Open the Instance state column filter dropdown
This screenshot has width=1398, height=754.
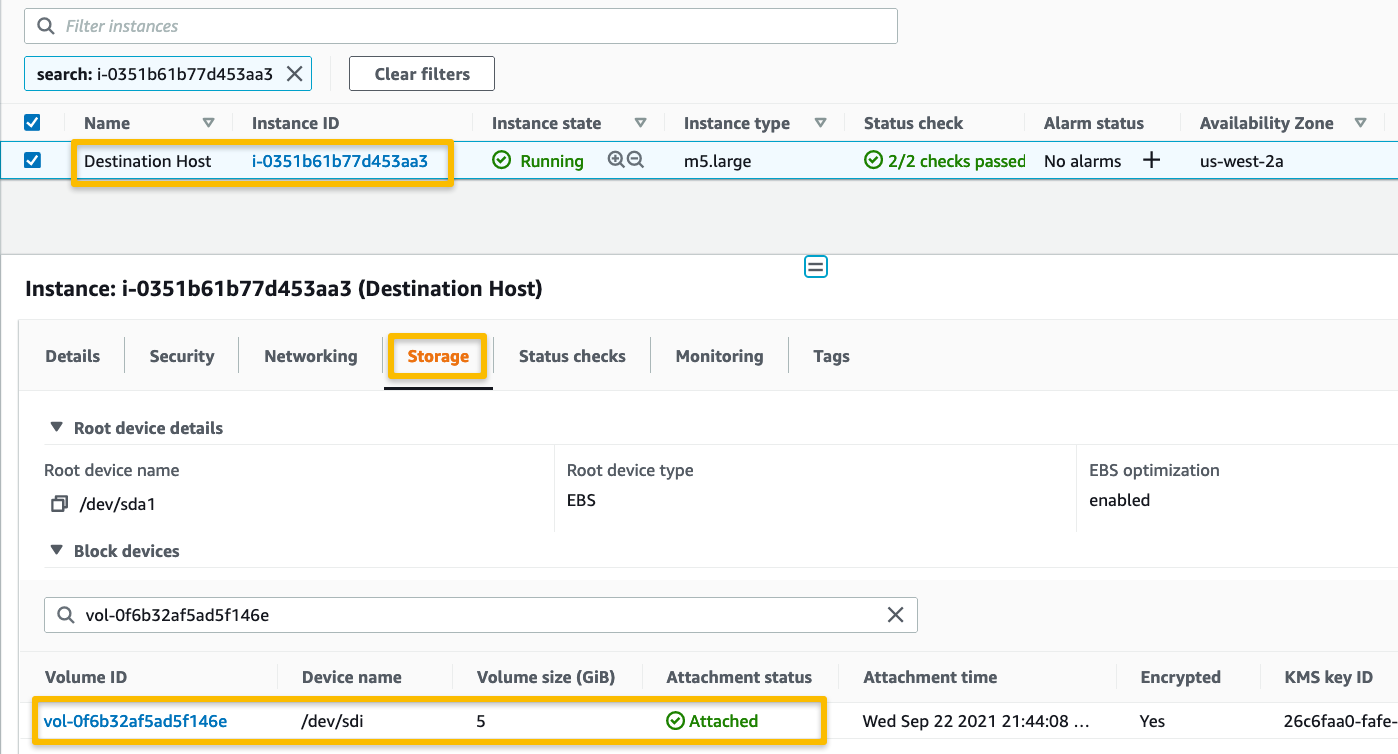pos(641,122)
